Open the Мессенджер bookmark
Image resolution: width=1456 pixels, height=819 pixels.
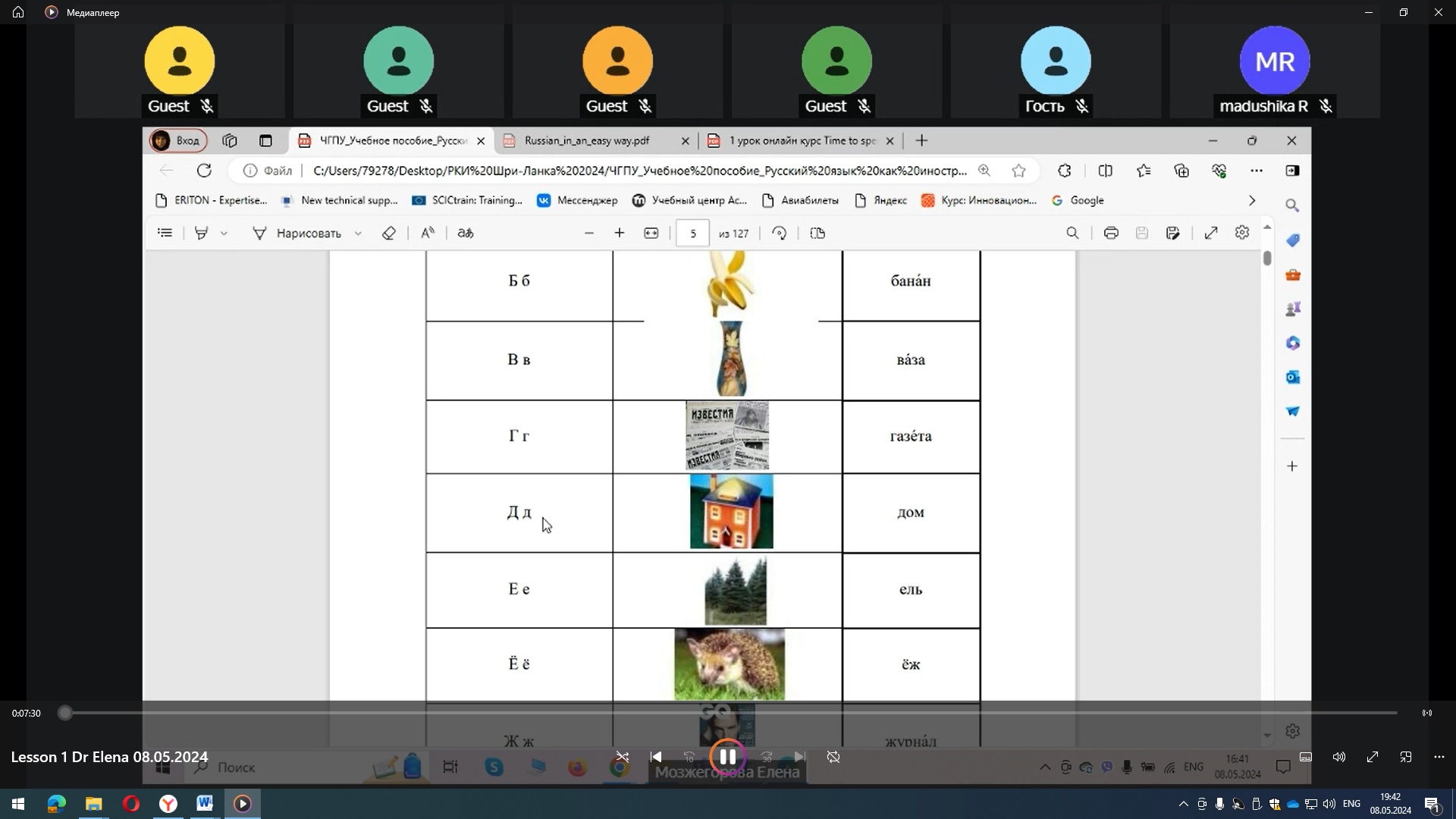pyautogui.click(x=577, y=200)
